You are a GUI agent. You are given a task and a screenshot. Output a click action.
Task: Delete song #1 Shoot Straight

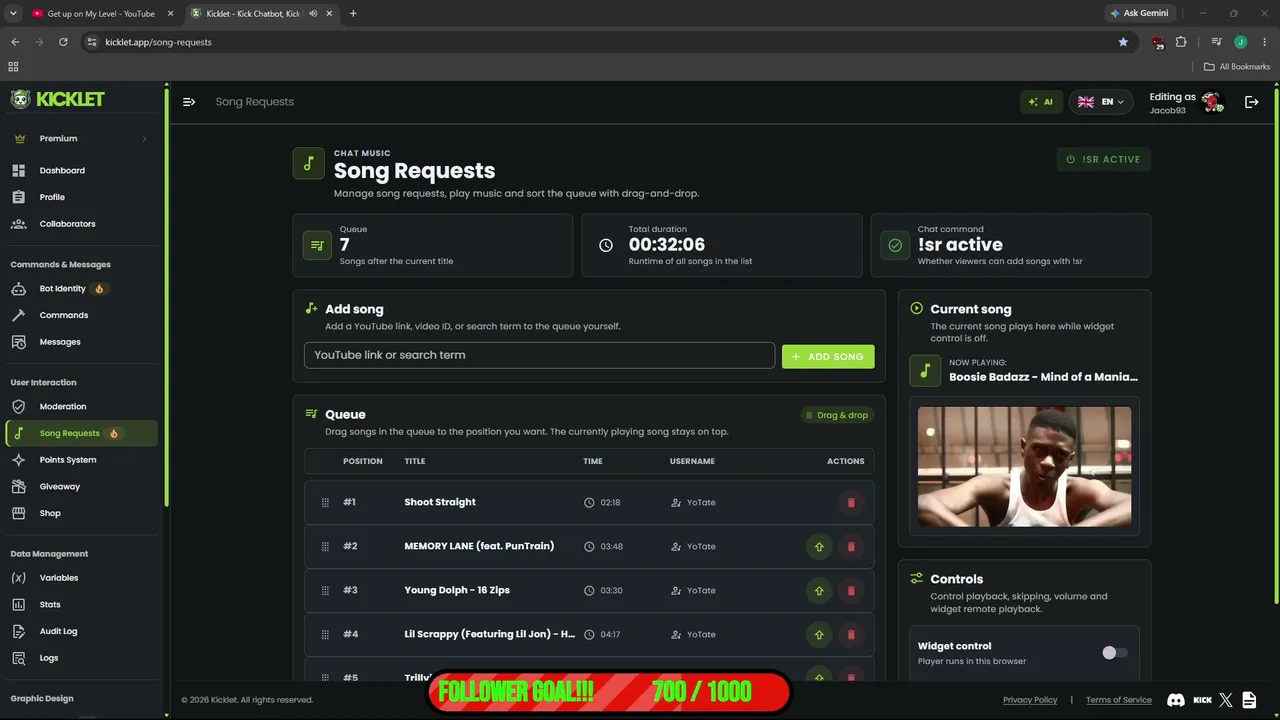[851, 502]
